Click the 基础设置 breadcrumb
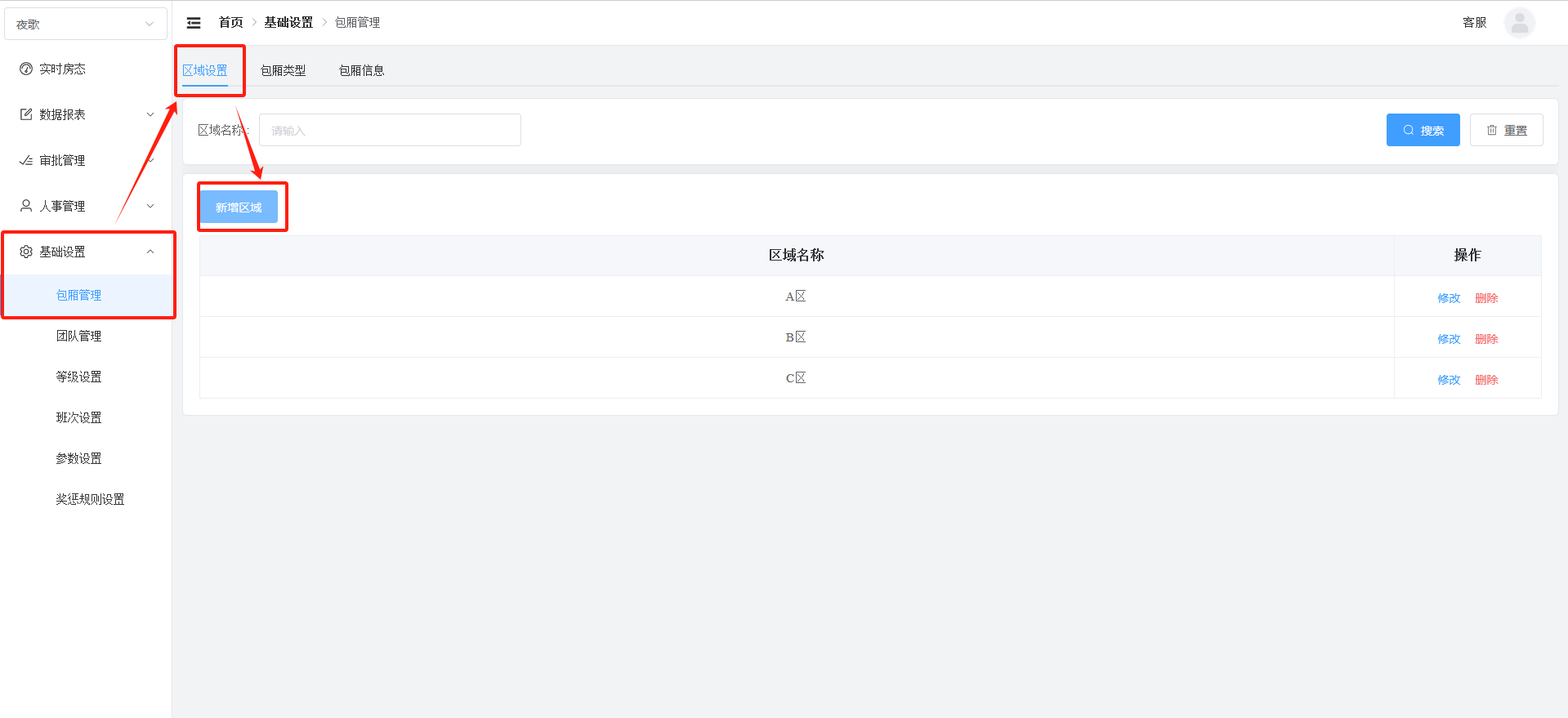1568x718 pixels. (x=288, y=23)
